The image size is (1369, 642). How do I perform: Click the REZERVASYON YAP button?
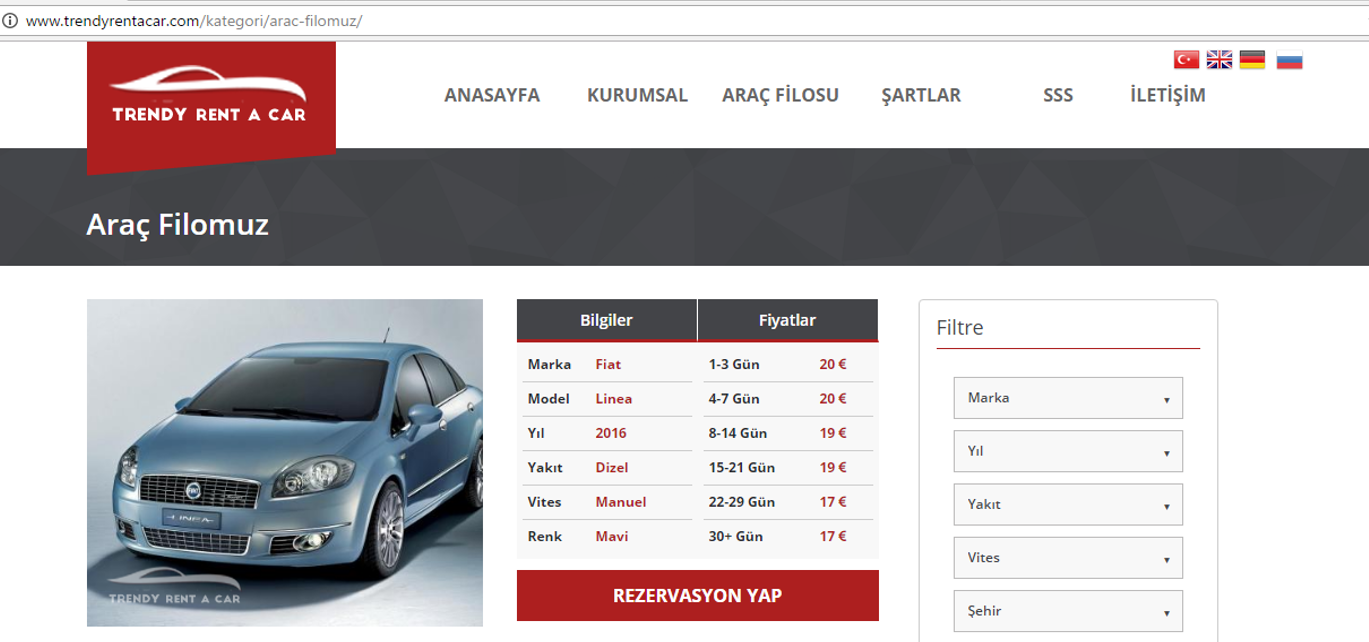[698, 596]
